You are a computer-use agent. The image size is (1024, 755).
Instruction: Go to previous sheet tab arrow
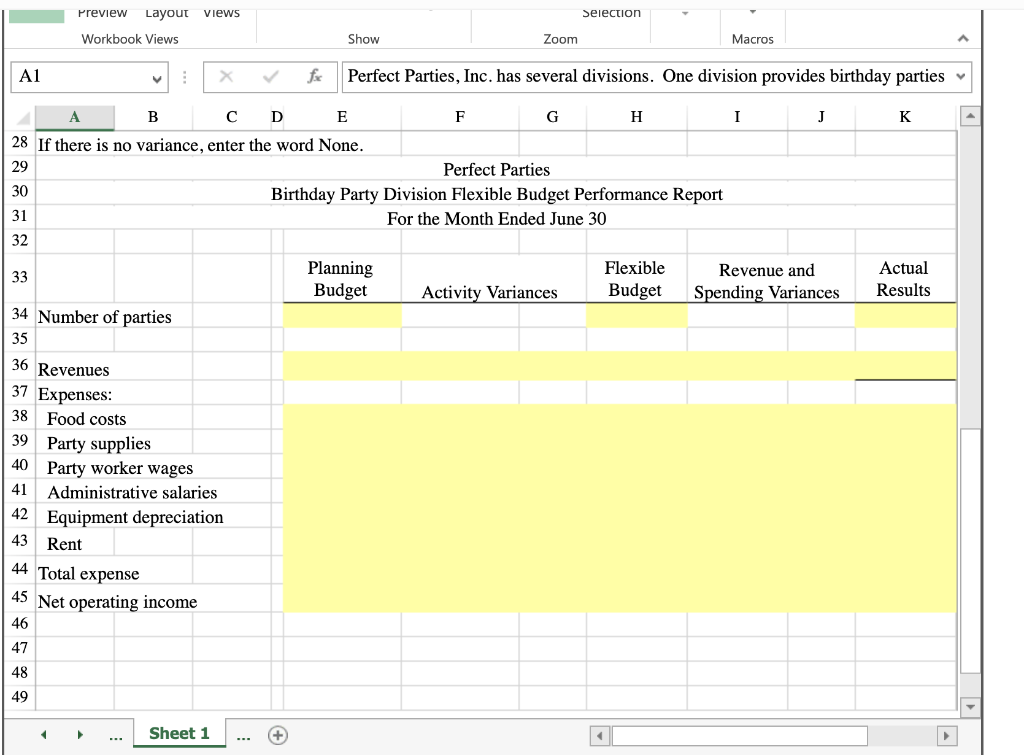click(x=43, y=735)
